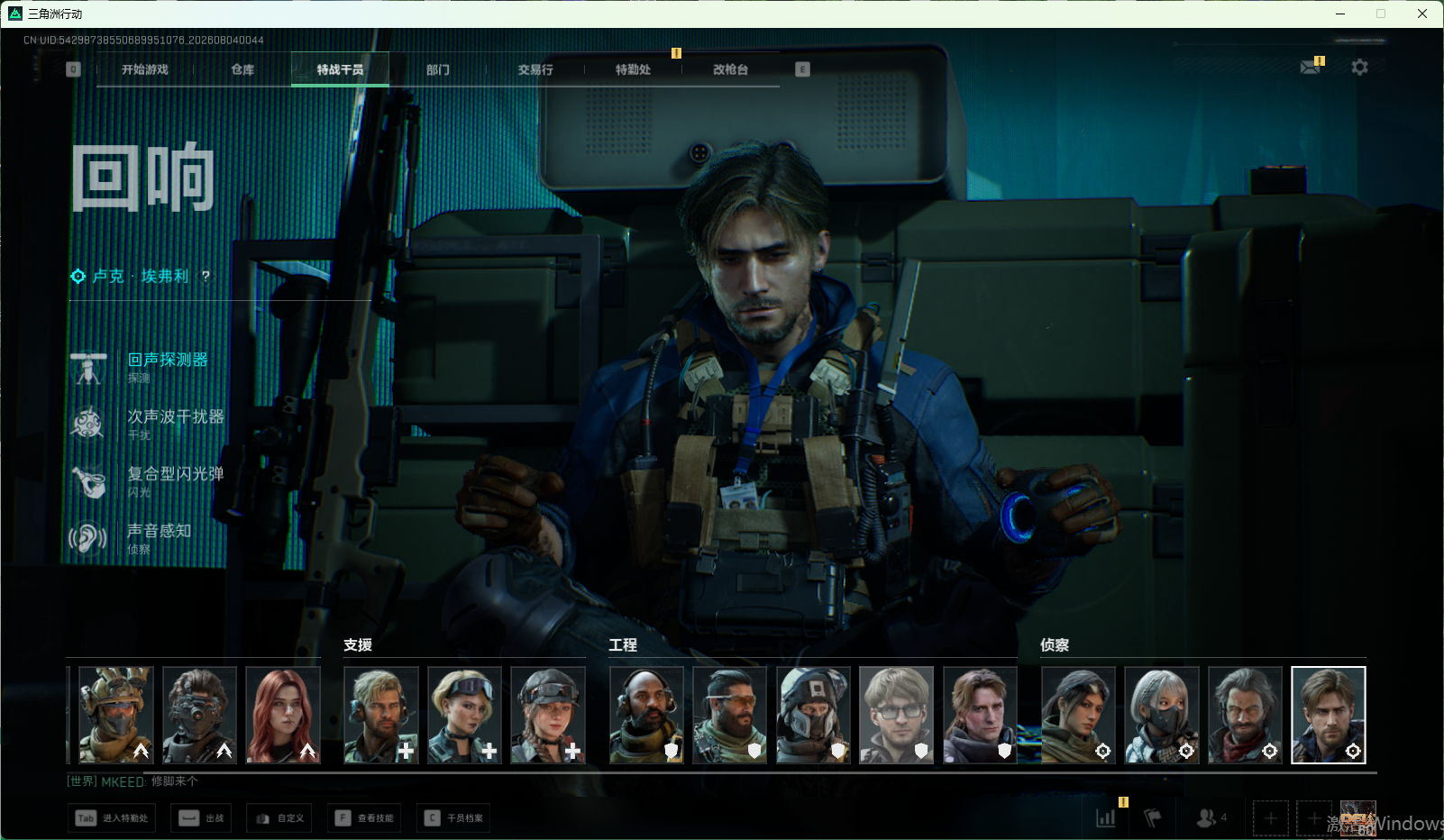The width and height of the screenshot is (1444, 840).
Task: Click the 进入特勤处 button
Action: point(112,818)
